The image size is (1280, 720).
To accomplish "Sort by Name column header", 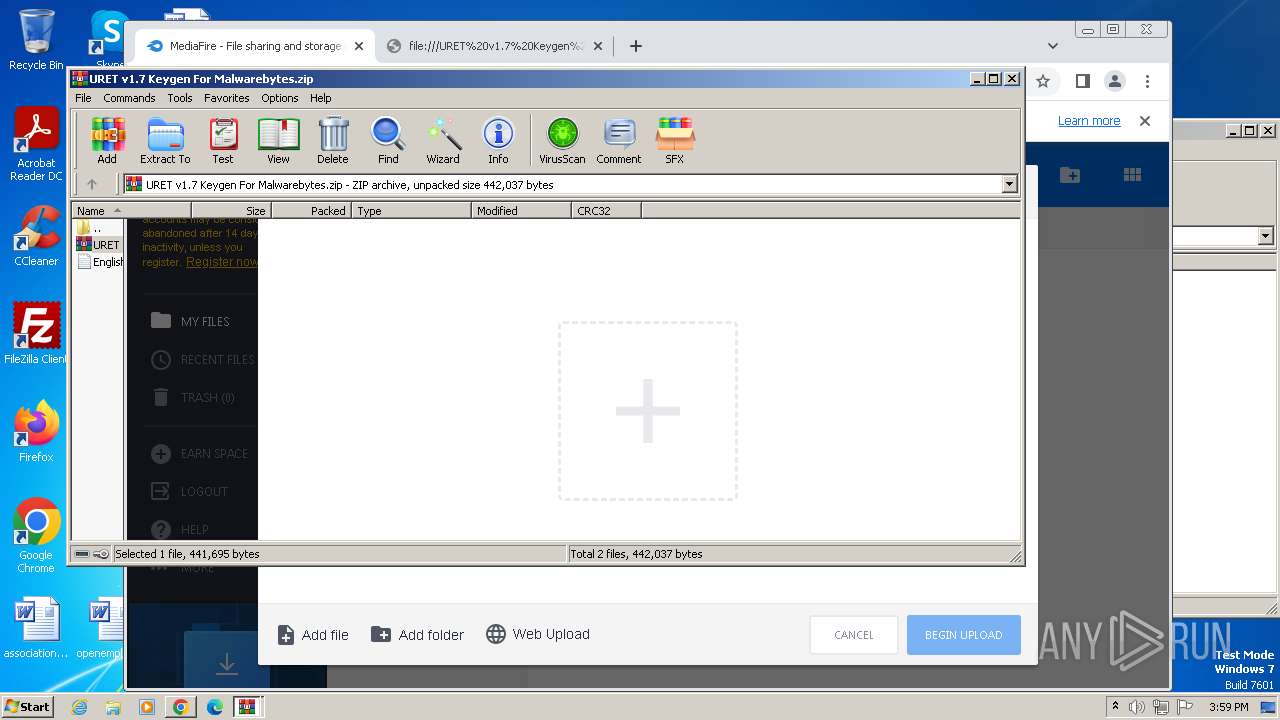I will coord(131,211).
